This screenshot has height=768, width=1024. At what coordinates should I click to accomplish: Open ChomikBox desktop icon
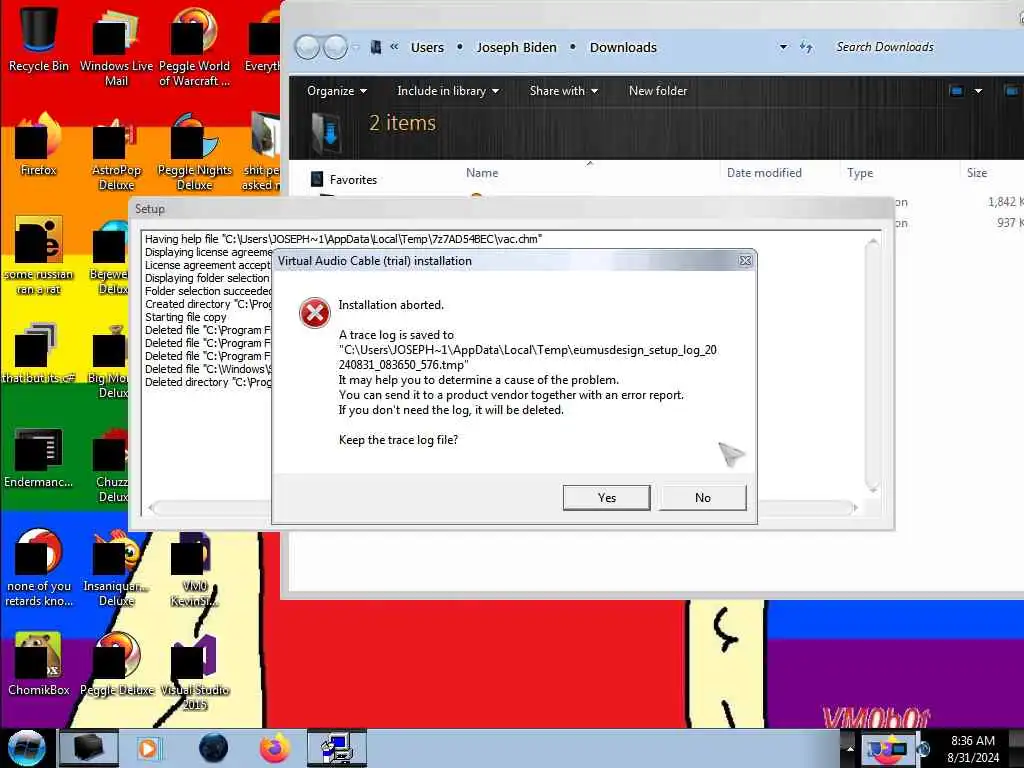coord(38,663)
